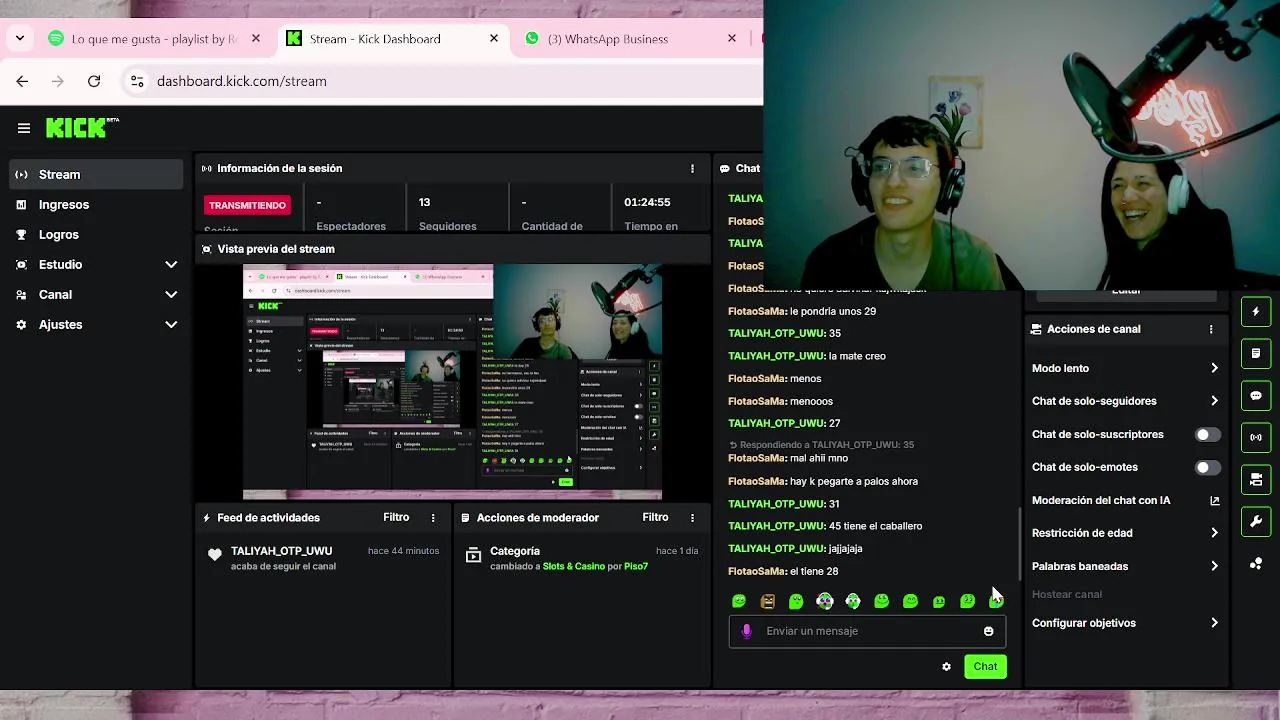This screenshot has height=720, width=1280.
Task: Select Stream in the left sidebar
Action: 97,175
